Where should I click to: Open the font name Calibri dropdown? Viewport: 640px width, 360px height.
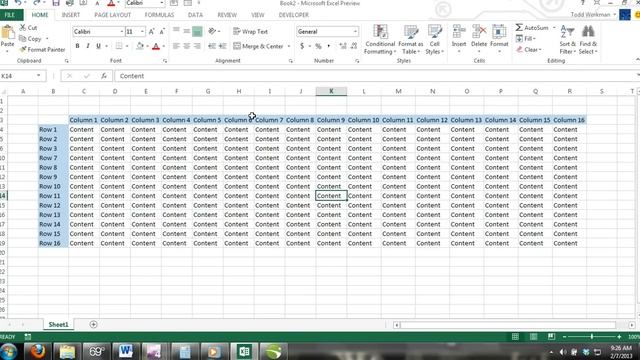tap(122, 32)
